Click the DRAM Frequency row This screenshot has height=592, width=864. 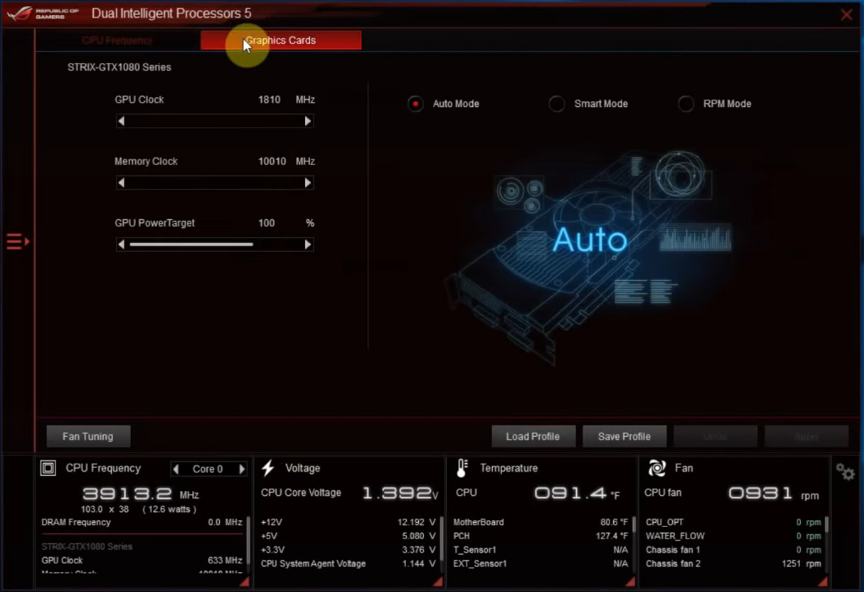tap(142, 522)
